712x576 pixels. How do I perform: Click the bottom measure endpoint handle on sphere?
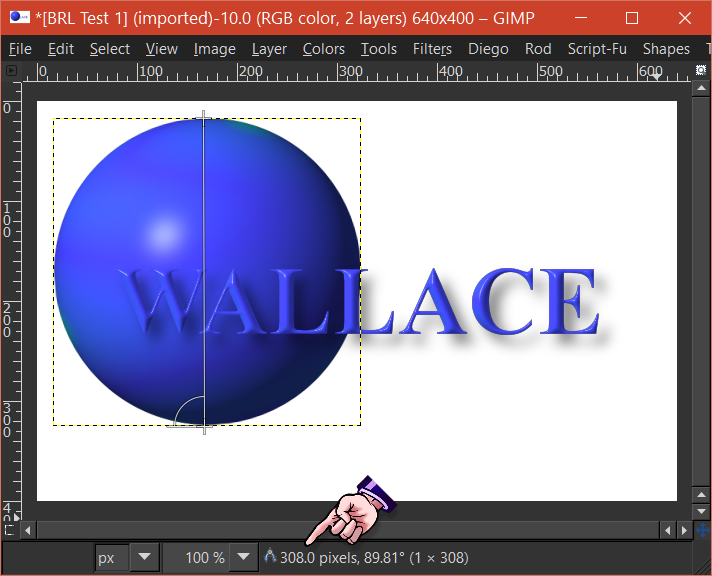204,427
